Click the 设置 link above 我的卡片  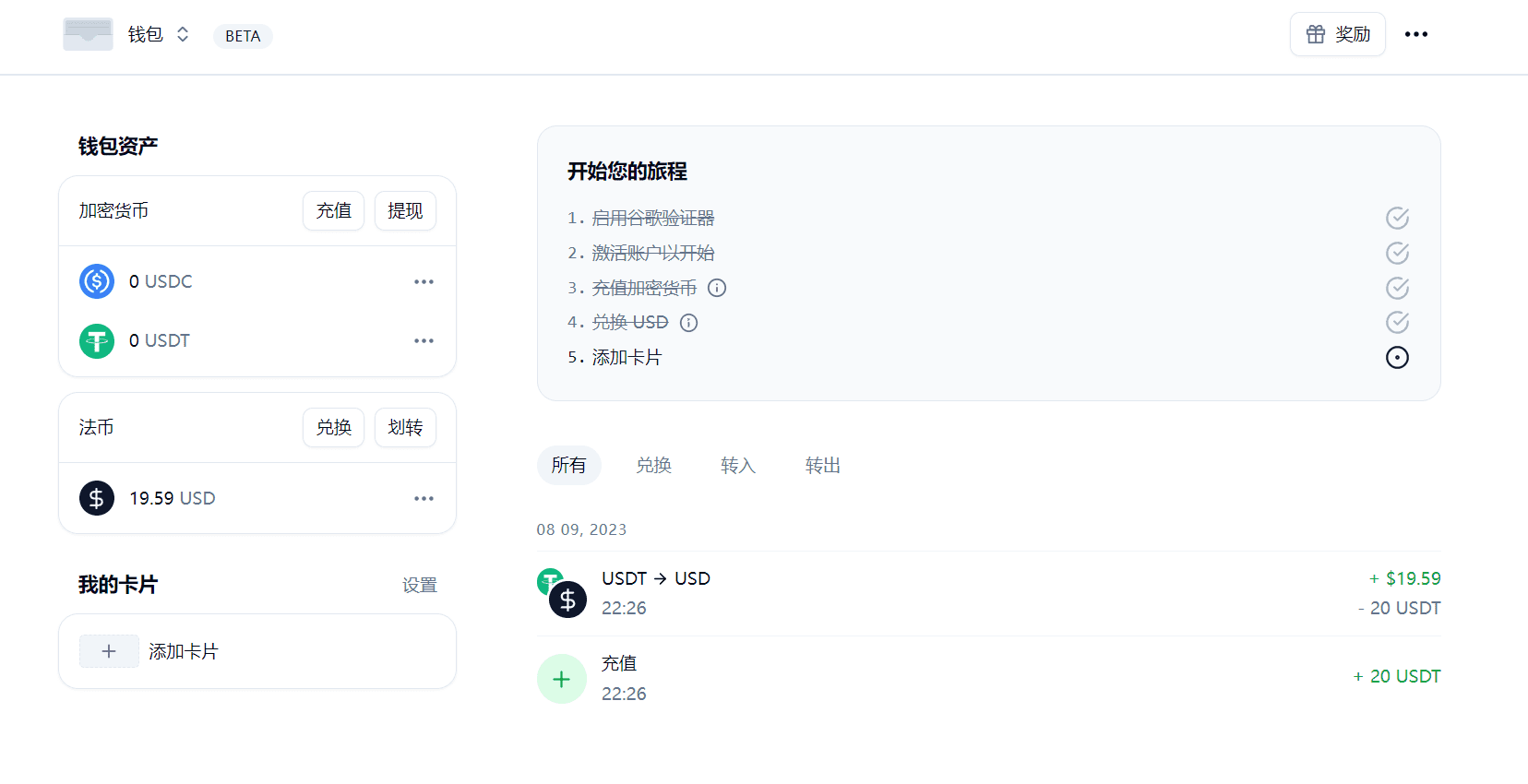pyautogui.click(x=420, y=585)
